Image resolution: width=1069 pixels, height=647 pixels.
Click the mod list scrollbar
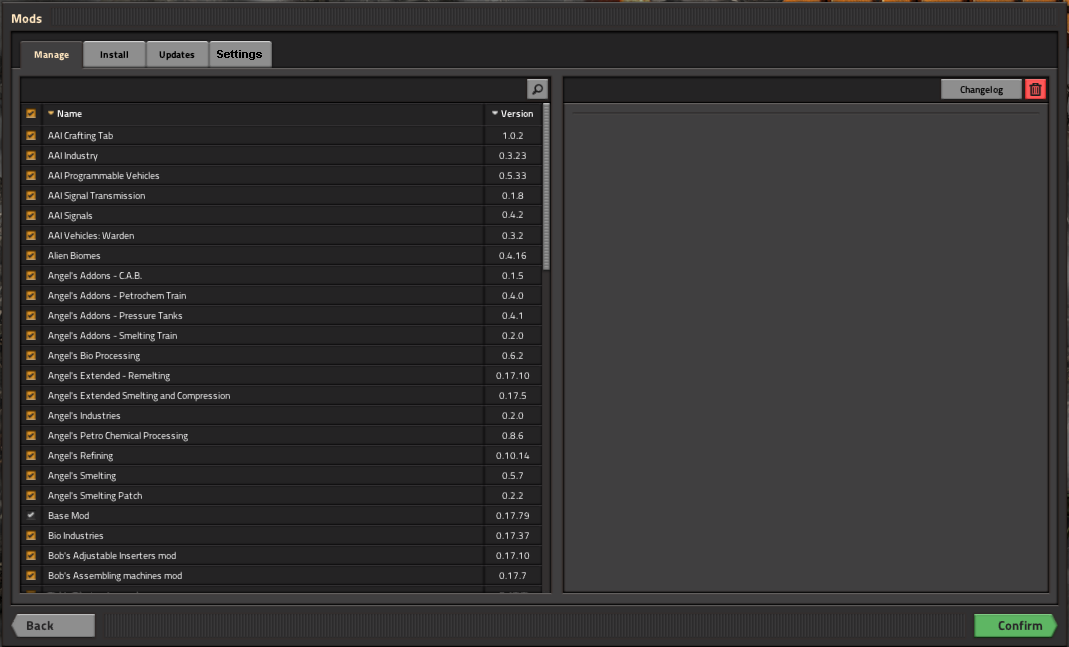[x=546, y=186]
